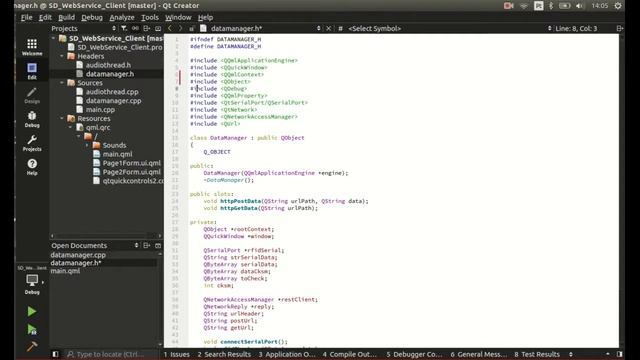Open the Design mode

[x=32, y=95]
